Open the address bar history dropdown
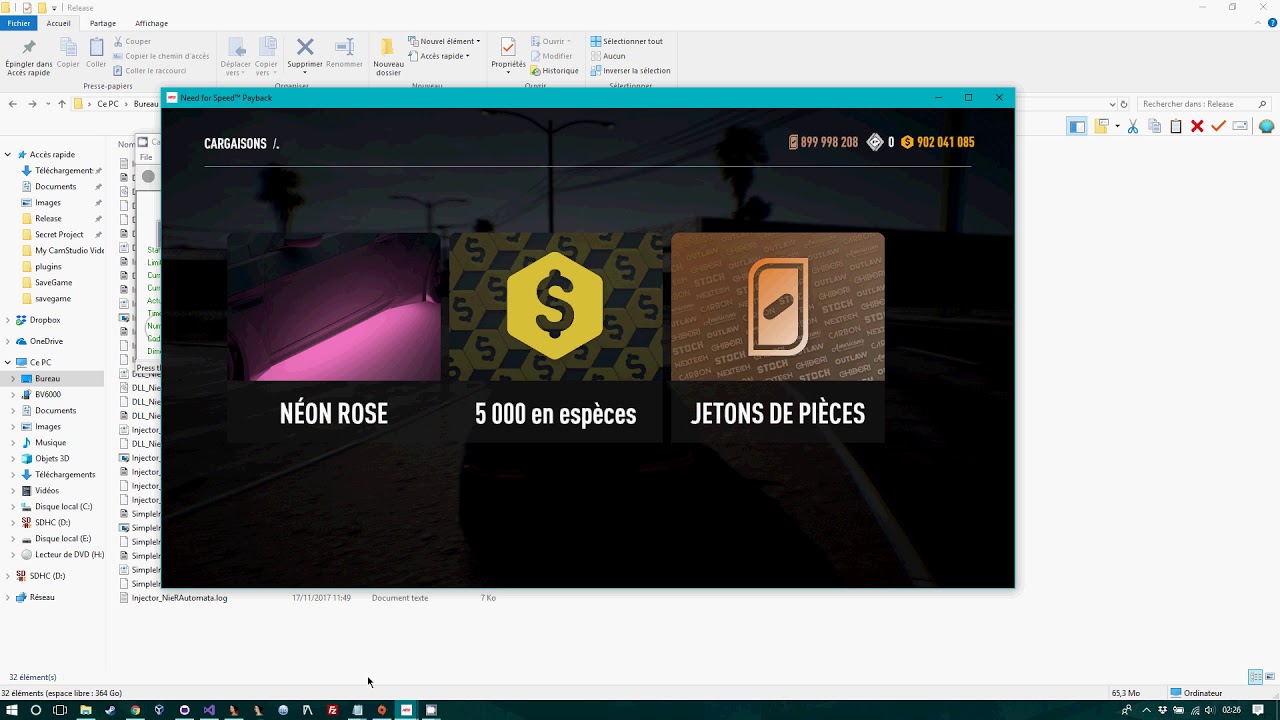The height and width of the screenshot is (720, 1280). pos(1112,104)
